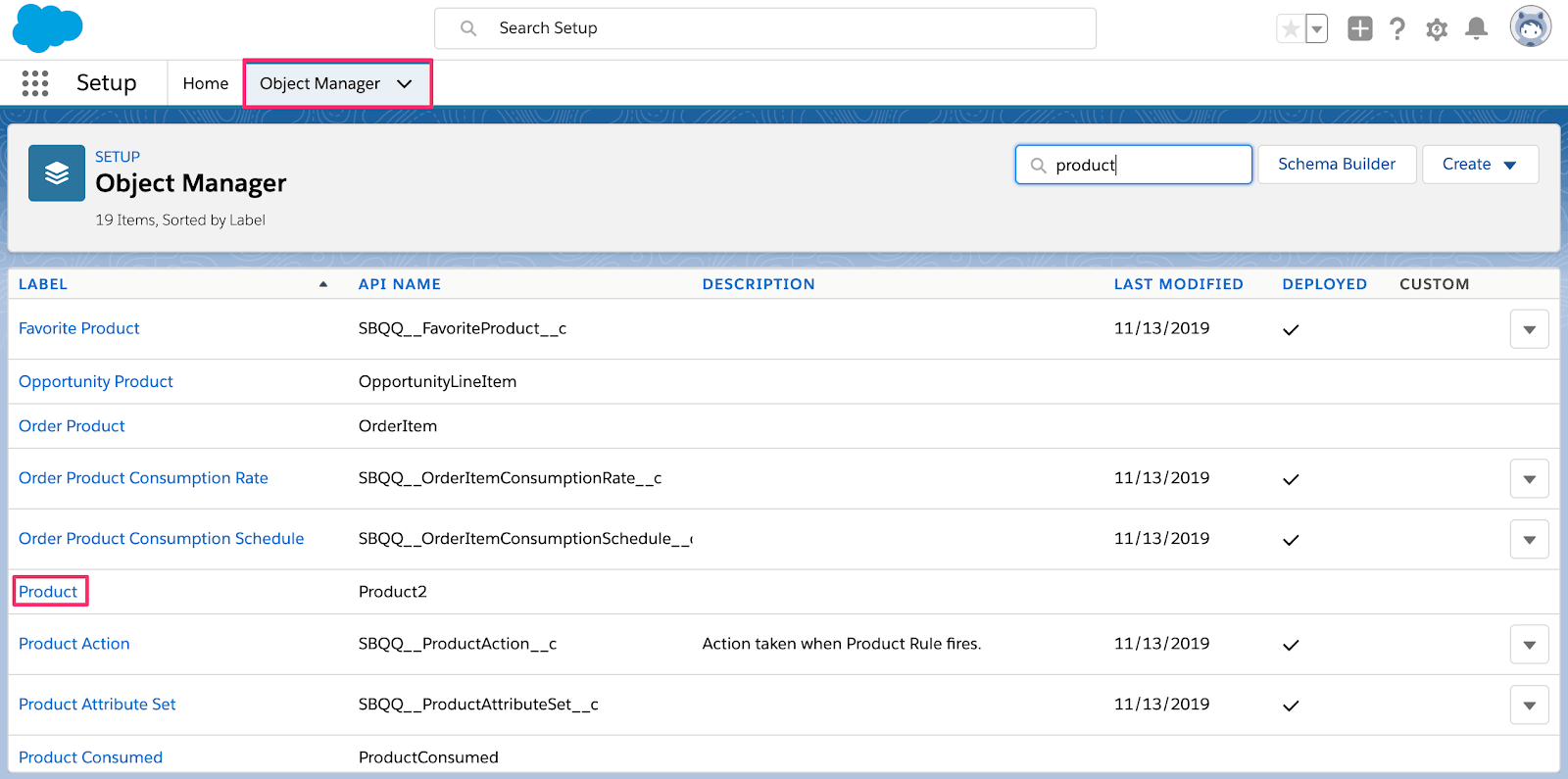Toggle the Label sort arrow

[x=323, y=284]
